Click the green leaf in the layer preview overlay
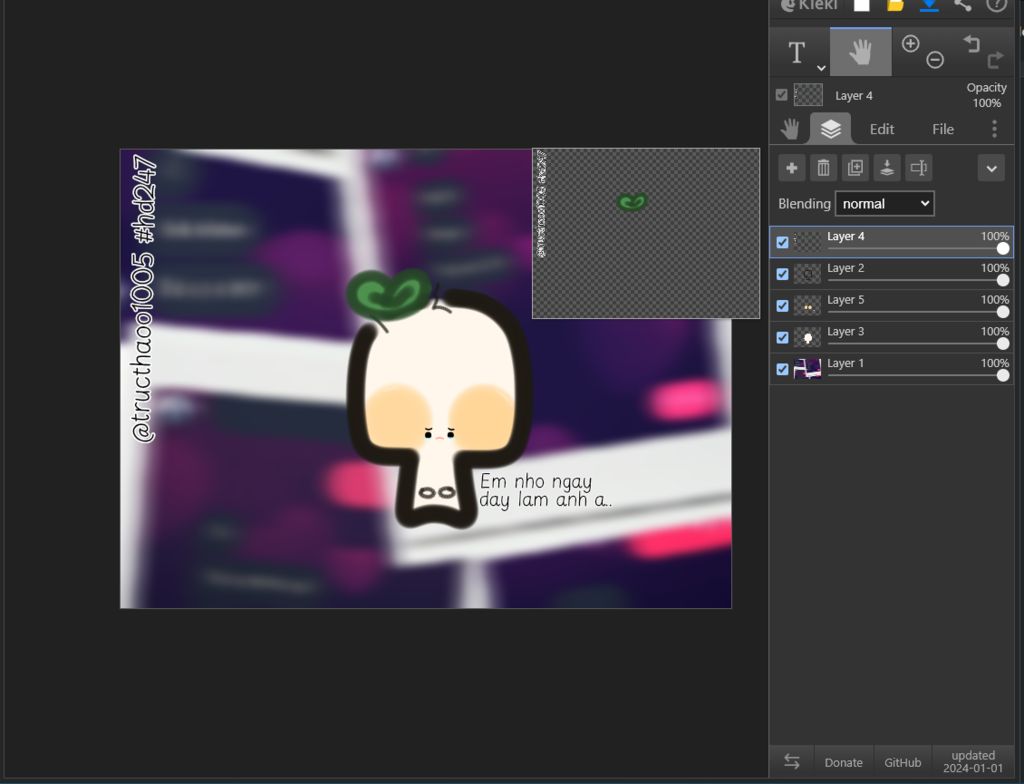 tap(632, 203)
